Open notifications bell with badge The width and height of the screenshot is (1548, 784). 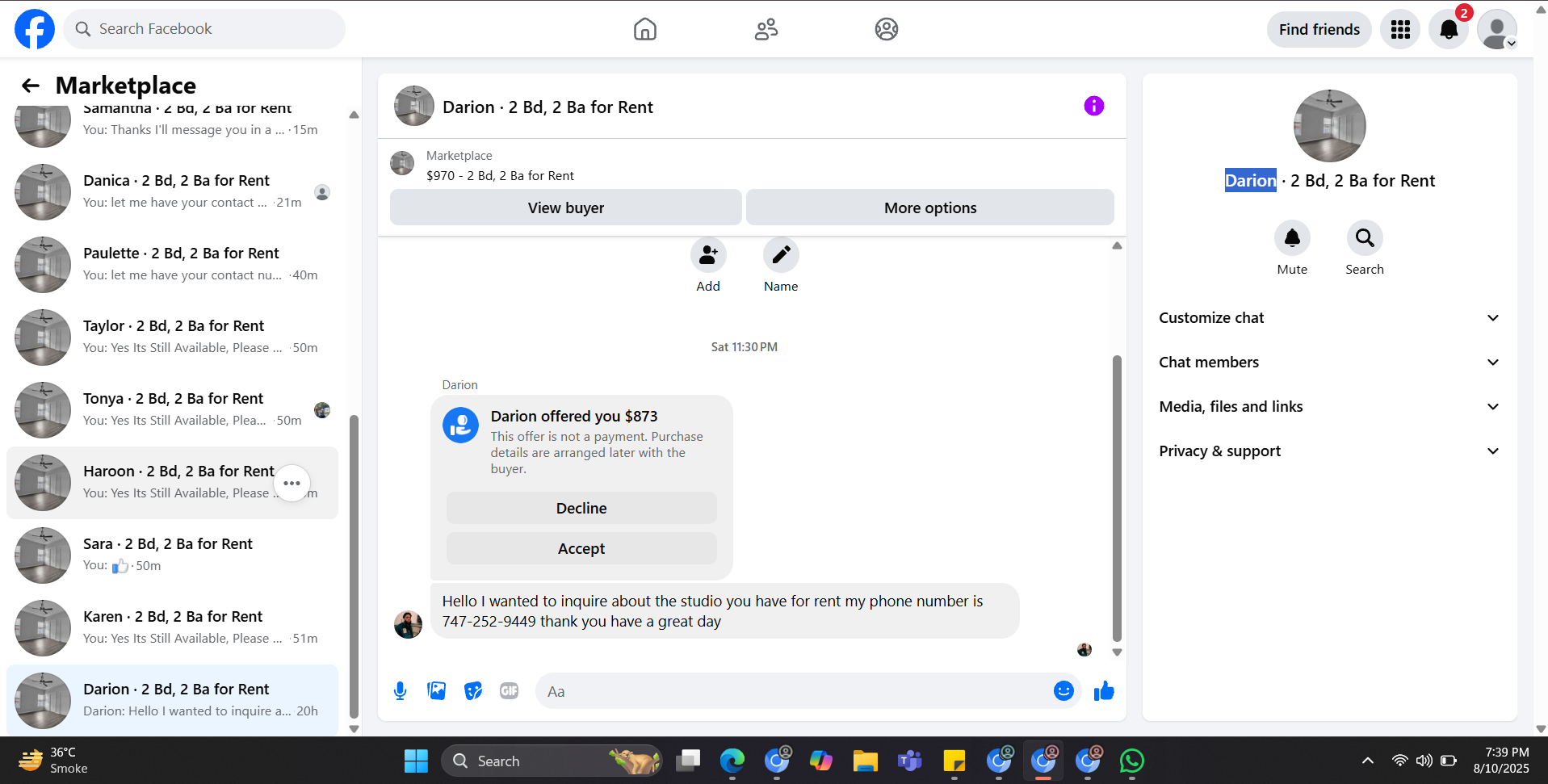pyautogui.click(x=1449, y=30)
